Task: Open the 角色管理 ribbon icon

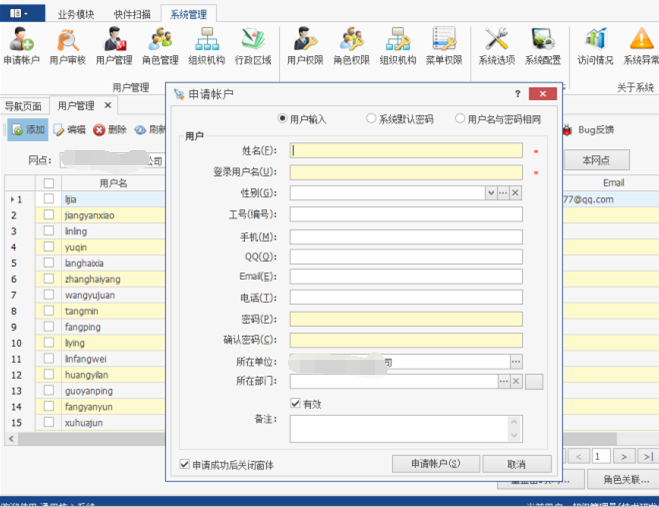Action: point(160,45)
